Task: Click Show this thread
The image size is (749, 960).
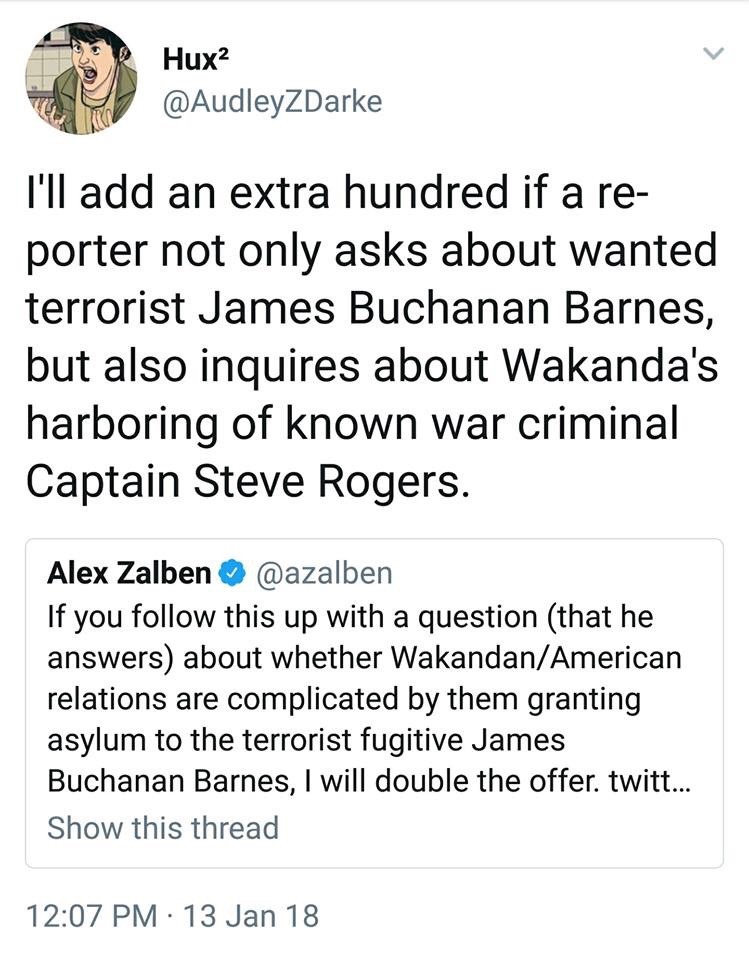Action: click(163, 828)
